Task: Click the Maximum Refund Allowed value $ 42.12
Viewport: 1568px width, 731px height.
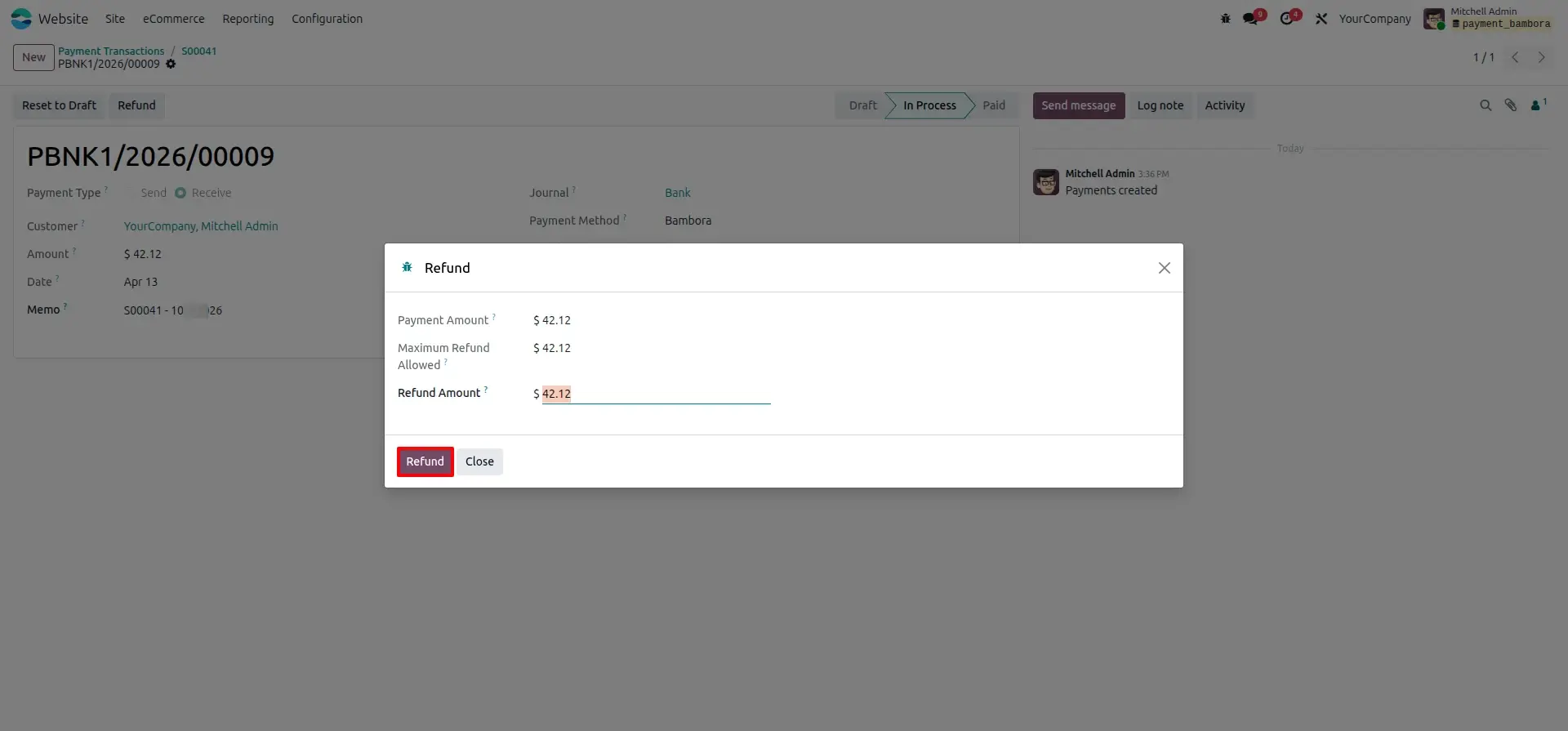Action: click(x=552, y=348)
